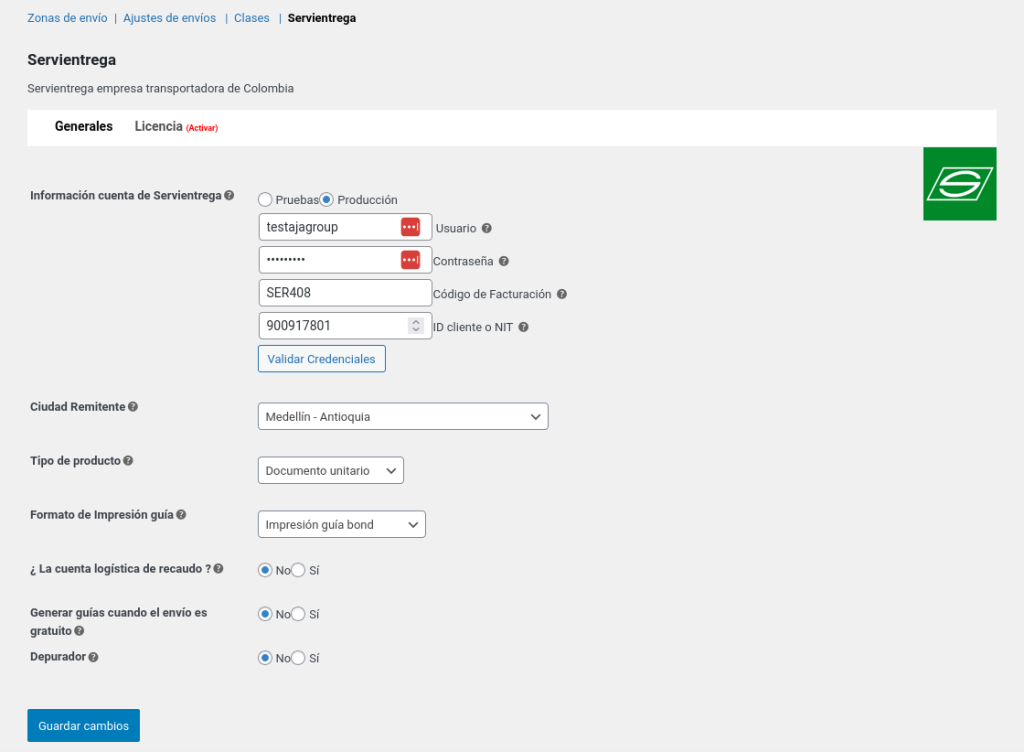Click the Usuario input field with testajagroup
Image resolution: width=1024 pixels, height=752 pixels.
[x=345, y=227]
